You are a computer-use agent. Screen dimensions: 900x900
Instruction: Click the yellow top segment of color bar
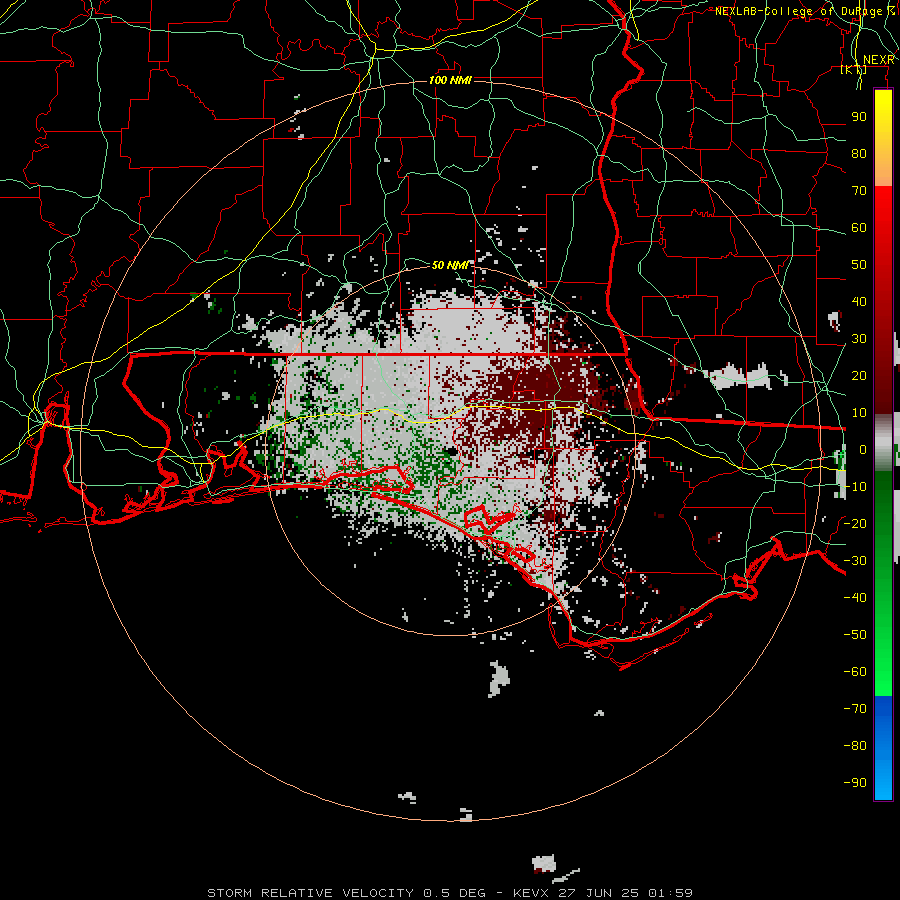[x=883, y=138]
